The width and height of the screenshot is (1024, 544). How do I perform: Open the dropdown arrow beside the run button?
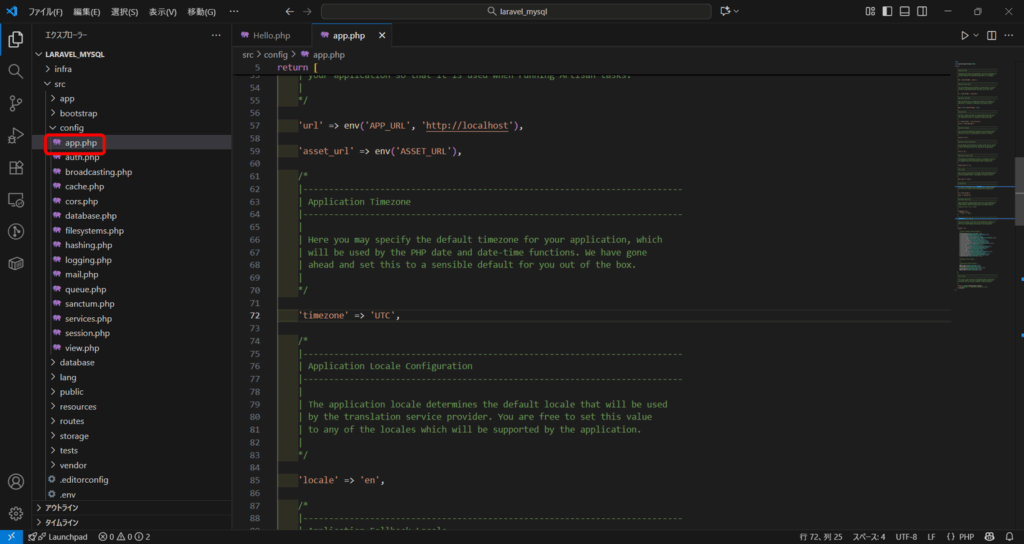coord(977,35)
